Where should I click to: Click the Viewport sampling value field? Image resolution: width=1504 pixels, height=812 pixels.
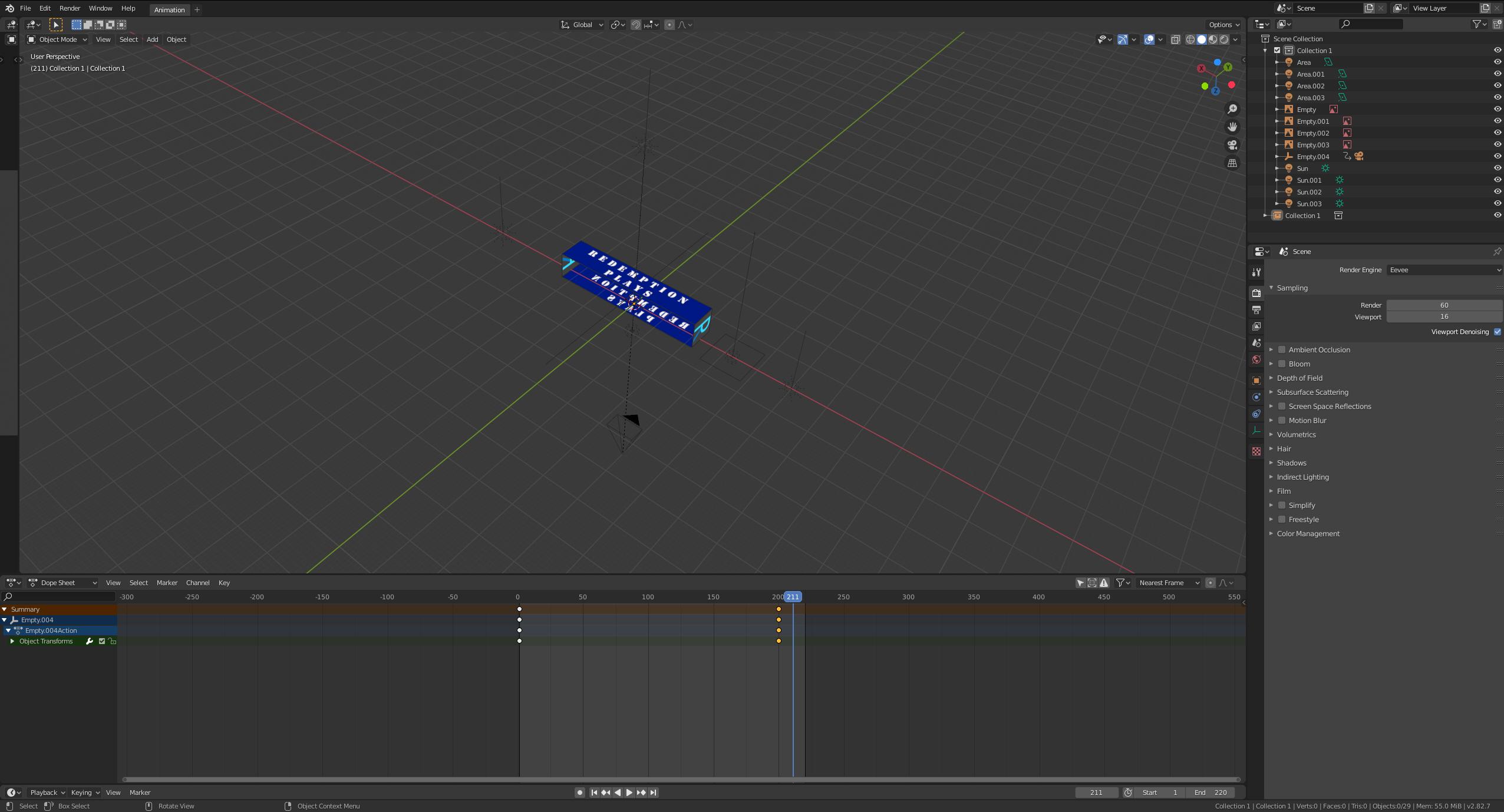pos(1445,316)
